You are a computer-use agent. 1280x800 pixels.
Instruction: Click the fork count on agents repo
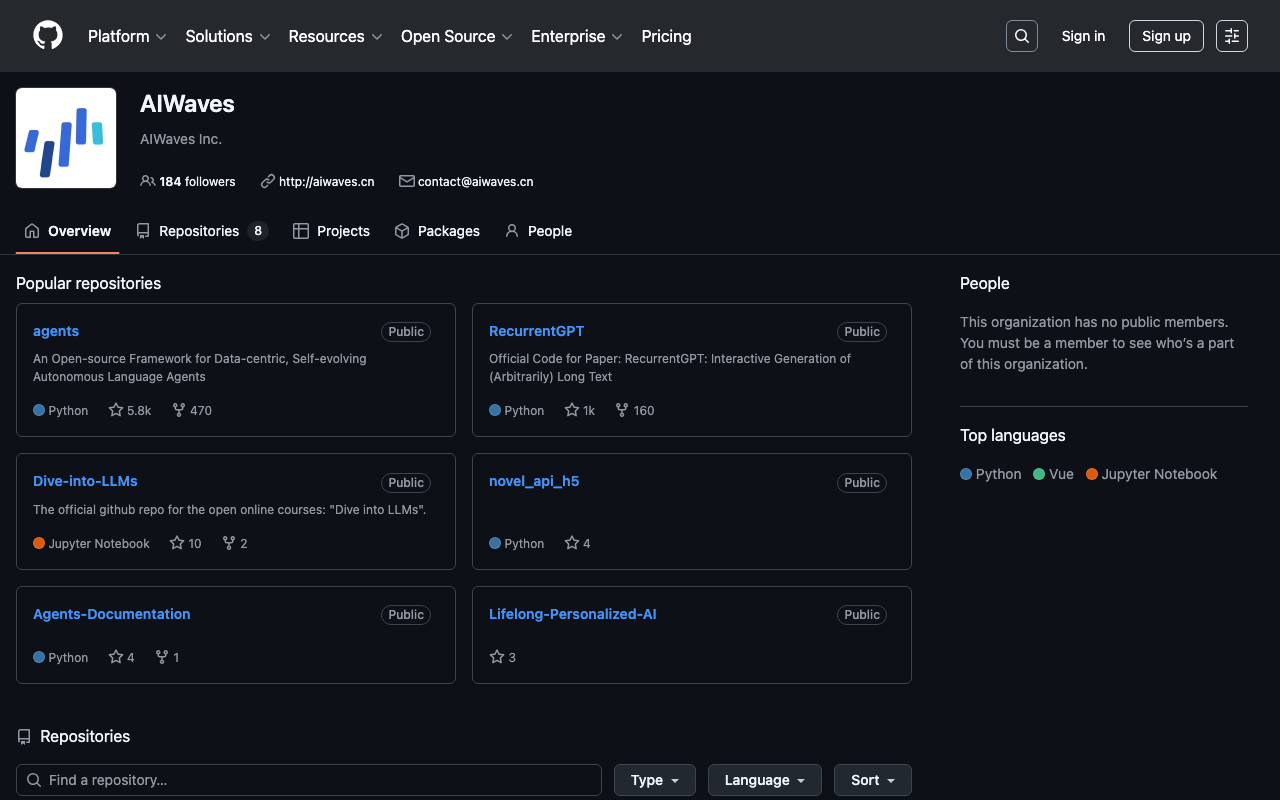tap(192, 410)
